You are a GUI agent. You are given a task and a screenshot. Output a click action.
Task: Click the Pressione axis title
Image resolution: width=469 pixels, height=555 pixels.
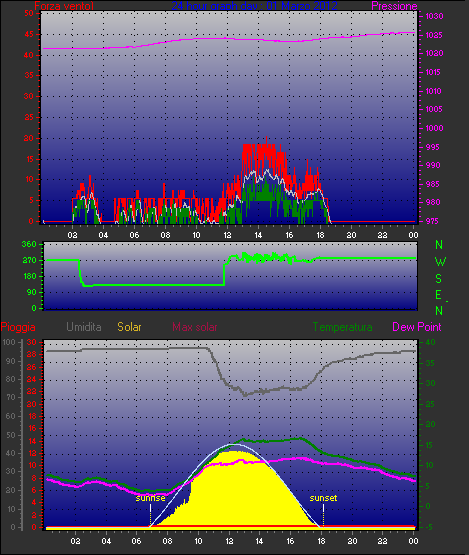[394, 6]
